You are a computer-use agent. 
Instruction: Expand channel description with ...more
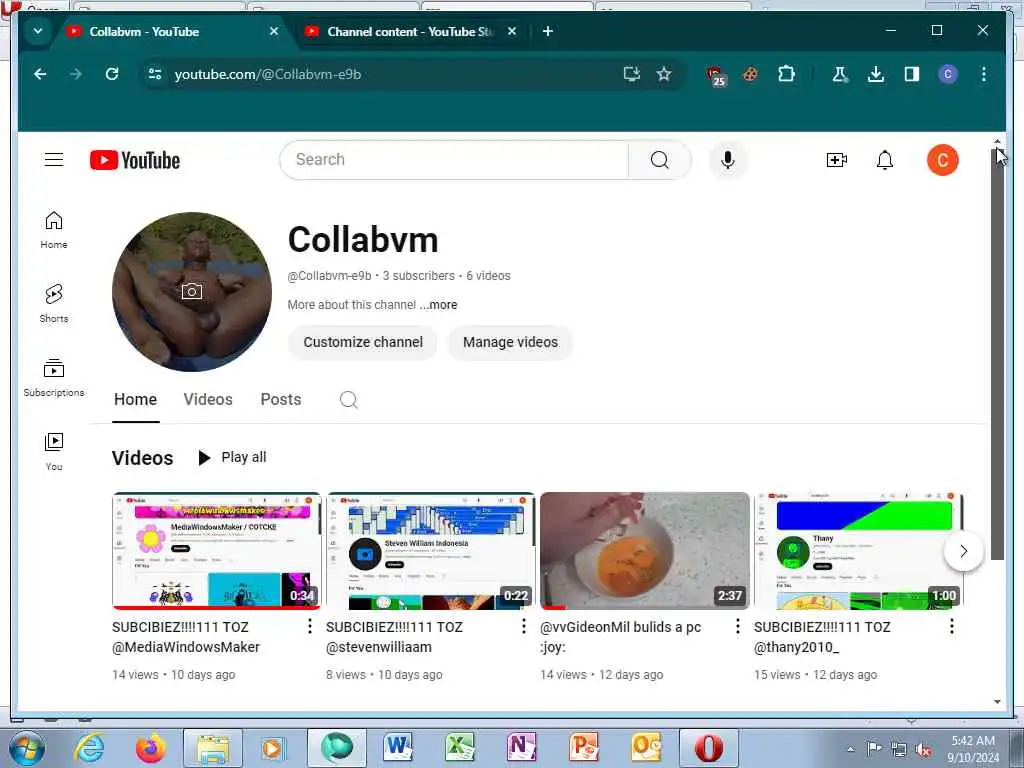tap(439, 305)
